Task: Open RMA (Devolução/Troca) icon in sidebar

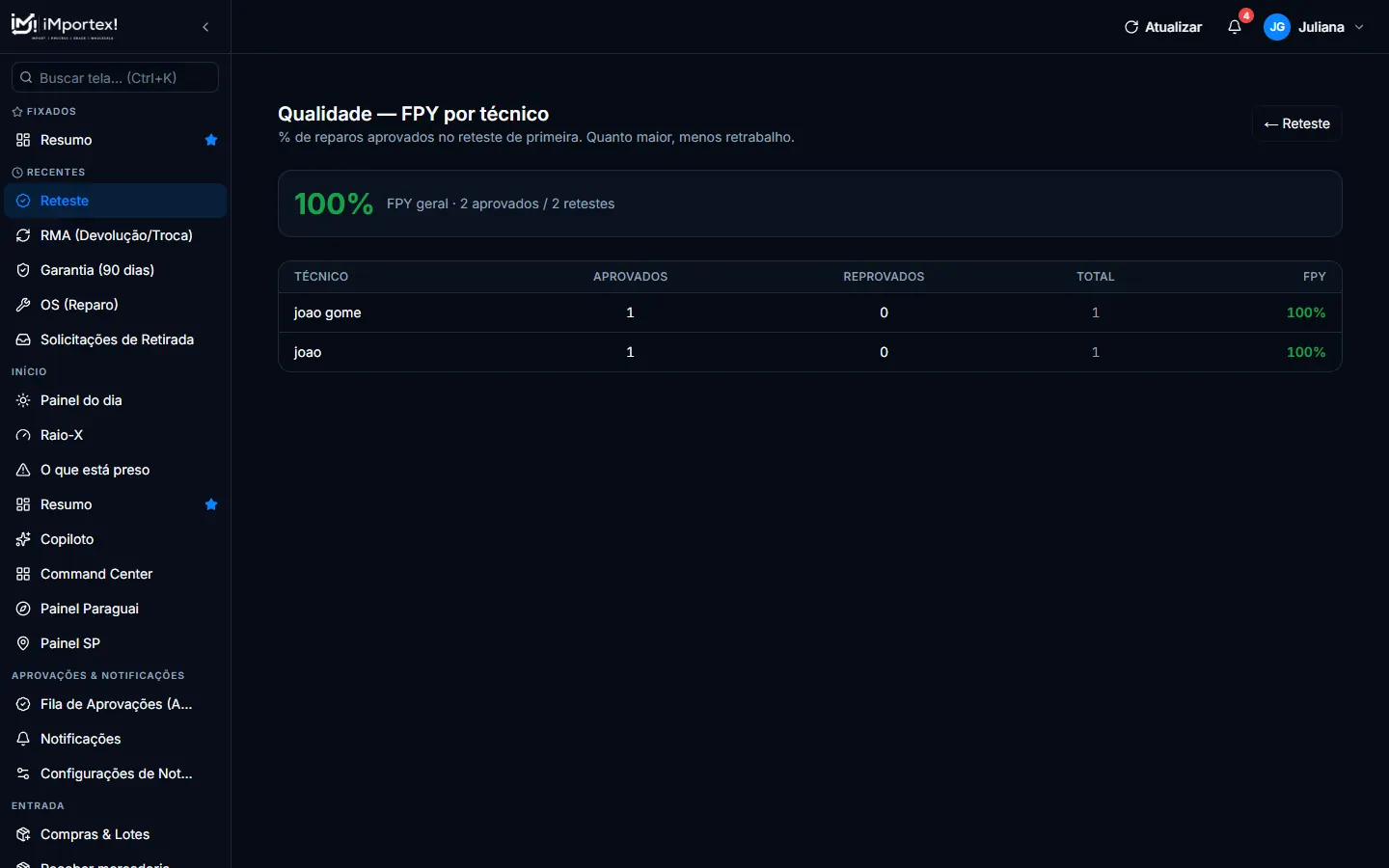Action: coord(23,235)
